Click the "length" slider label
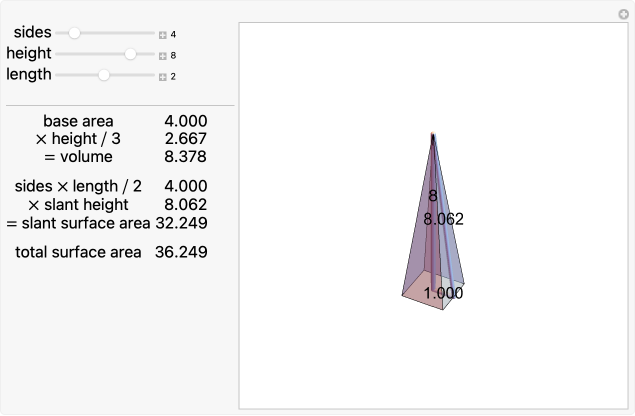 28,75
